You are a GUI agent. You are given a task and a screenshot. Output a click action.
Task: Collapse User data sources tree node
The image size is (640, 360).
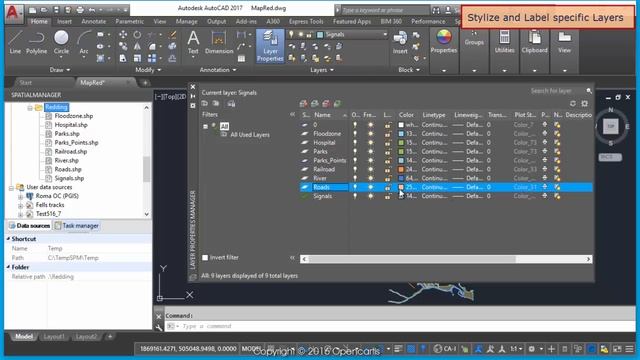point(12,187)
